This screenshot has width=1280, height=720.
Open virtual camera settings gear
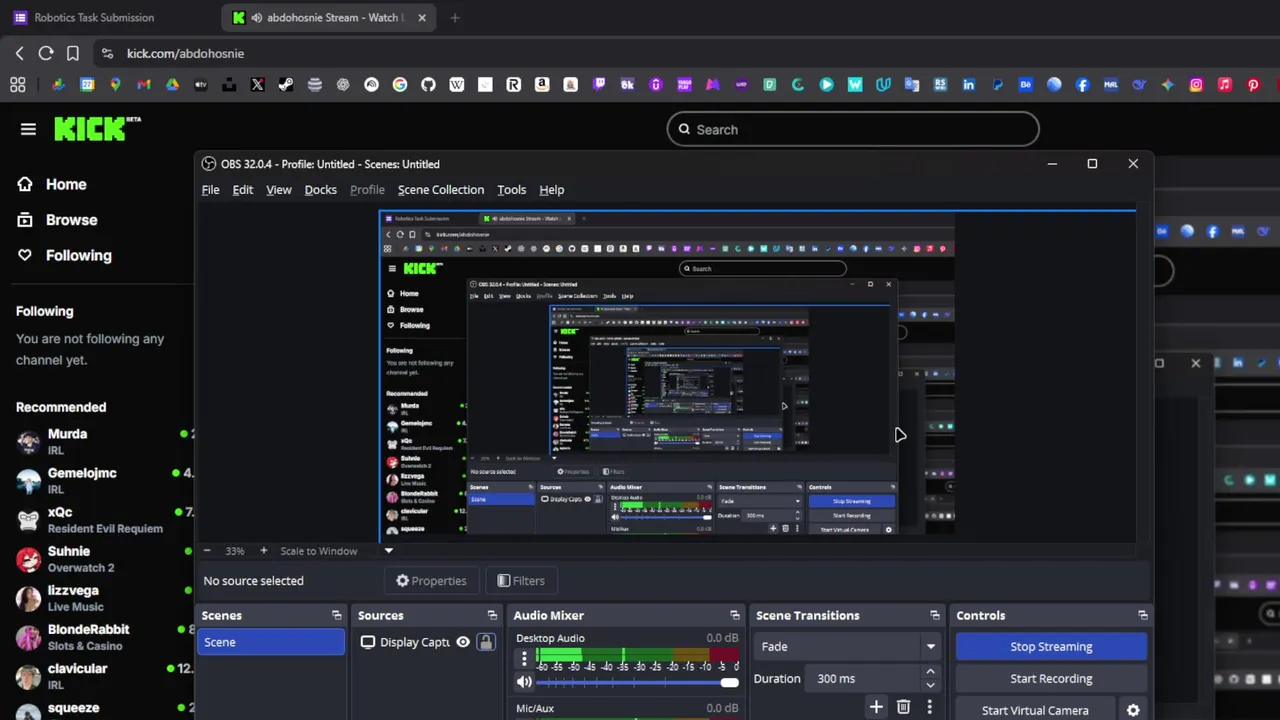[x=1133, y=710]
